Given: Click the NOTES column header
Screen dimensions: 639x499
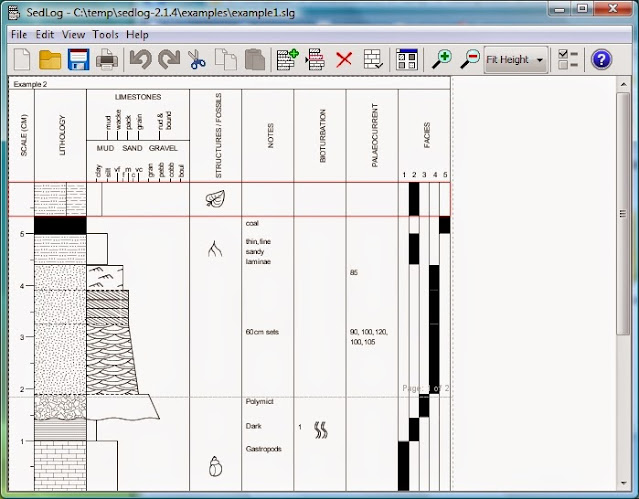Looking at the screenshot, I should 271,135.
